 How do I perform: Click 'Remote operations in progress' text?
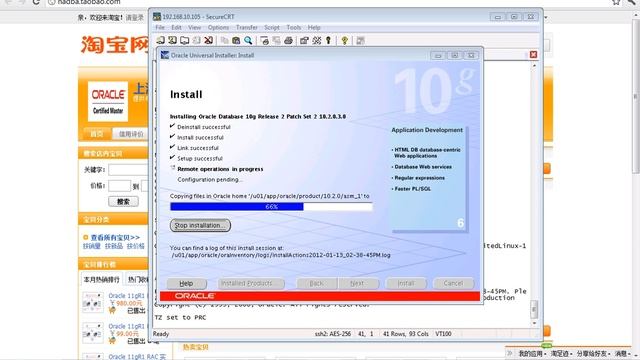[x=220, y=169]
